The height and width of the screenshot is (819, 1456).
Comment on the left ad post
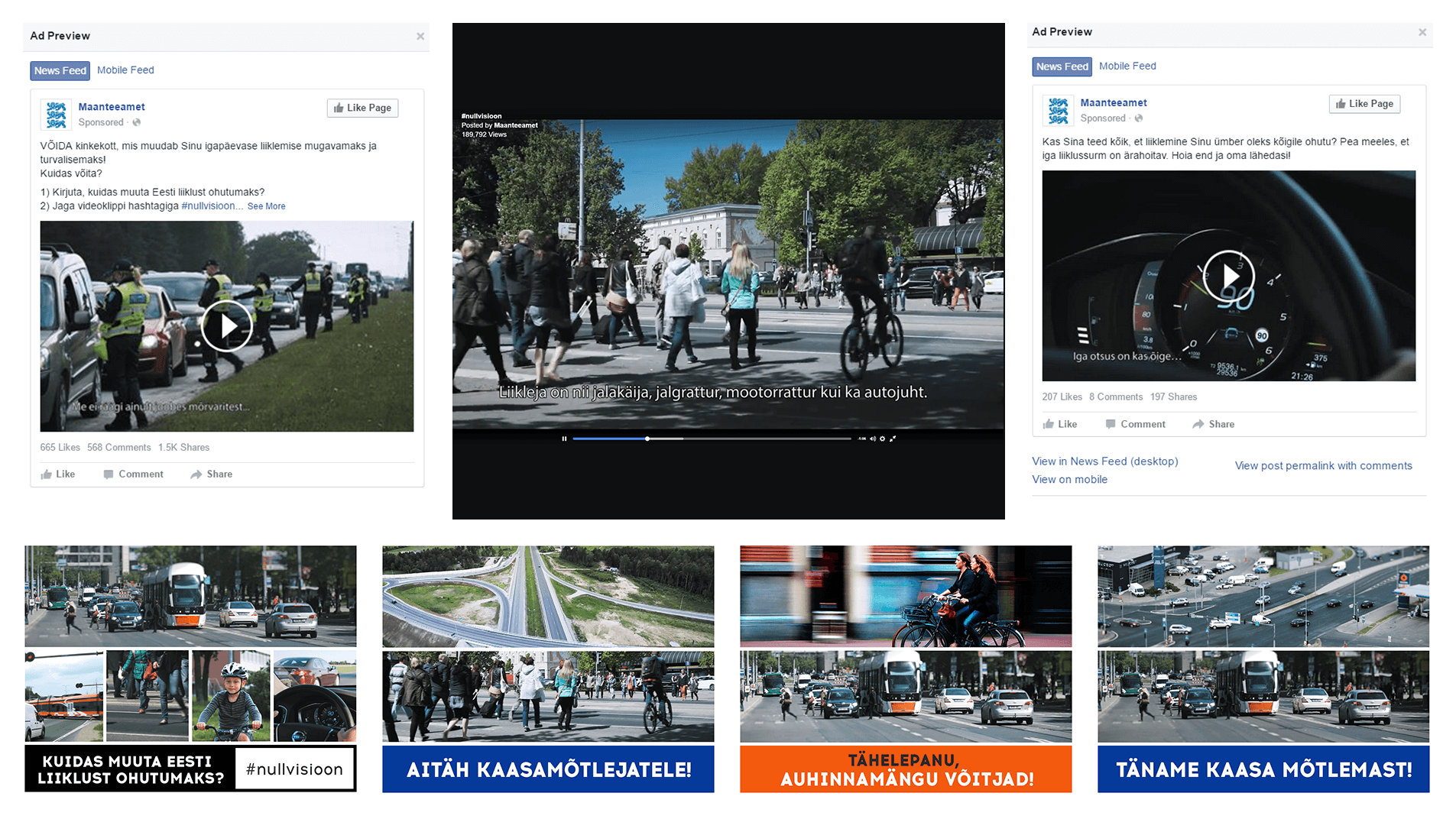(x=134, y=474)
